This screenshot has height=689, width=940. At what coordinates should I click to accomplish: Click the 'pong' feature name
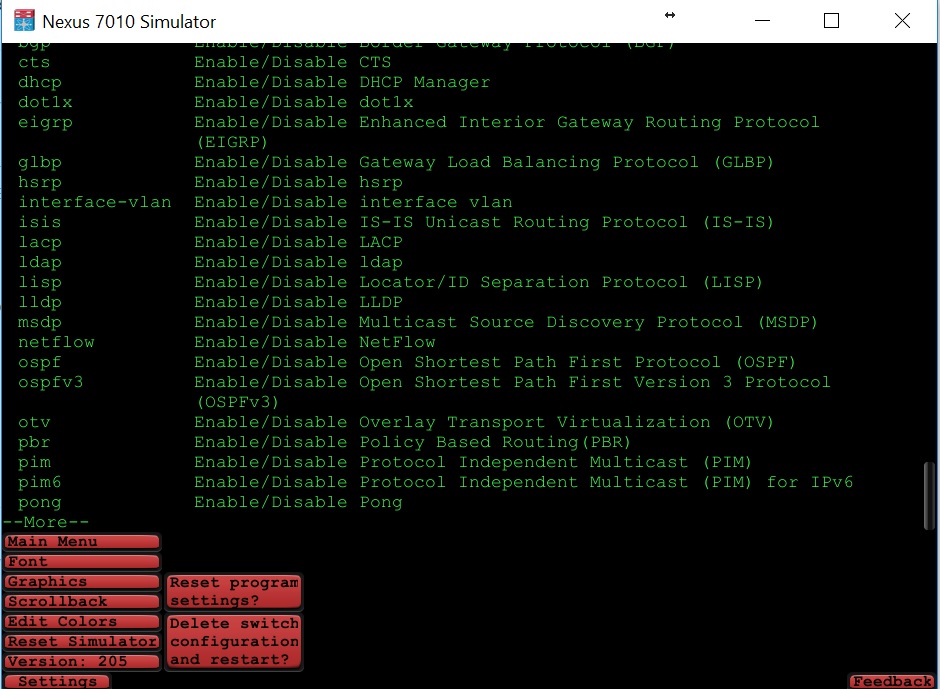click(40, 503)
